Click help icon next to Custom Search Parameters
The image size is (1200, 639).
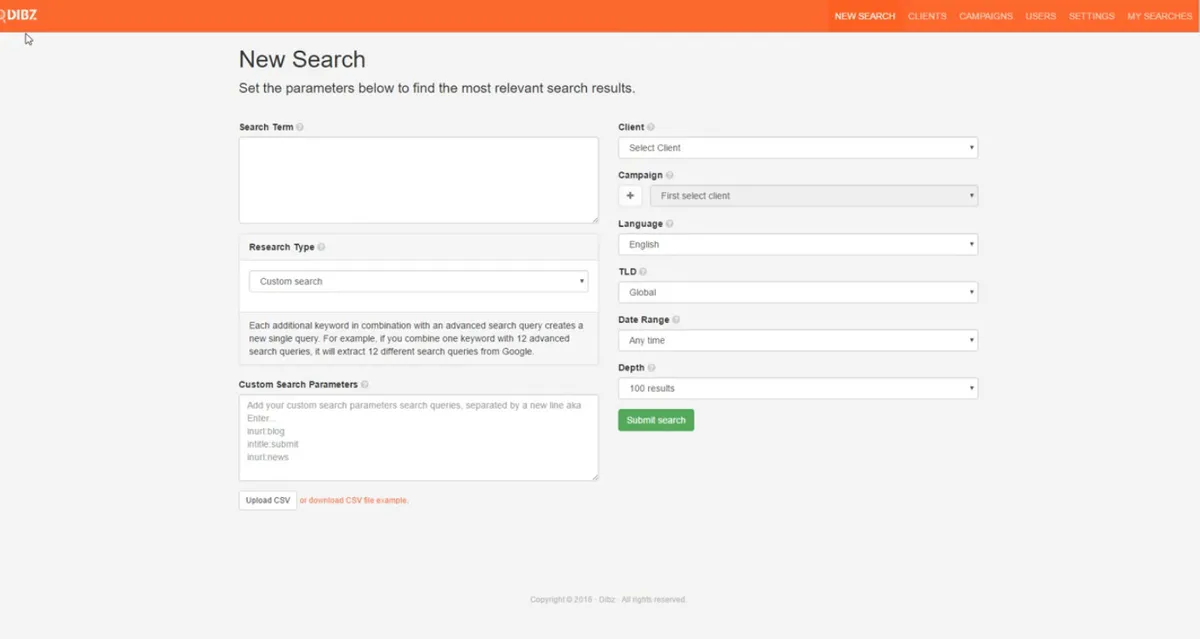364,385
